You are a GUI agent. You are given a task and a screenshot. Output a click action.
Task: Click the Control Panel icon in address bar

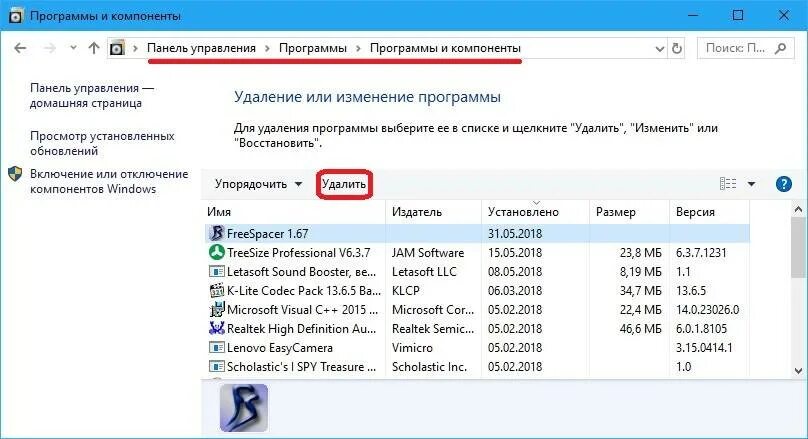click(117, 48)
